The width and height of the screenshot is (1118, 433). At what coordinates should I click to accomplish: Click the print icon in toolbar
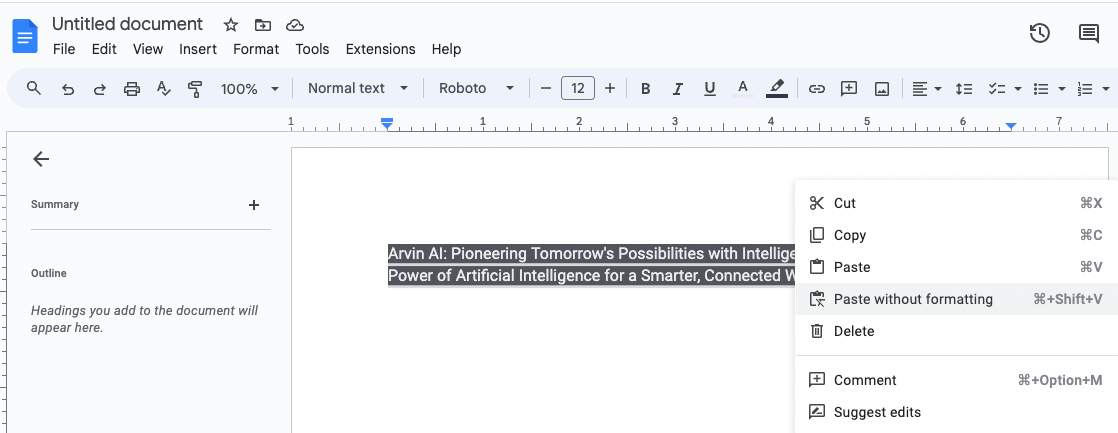click(x=132, y=89)
